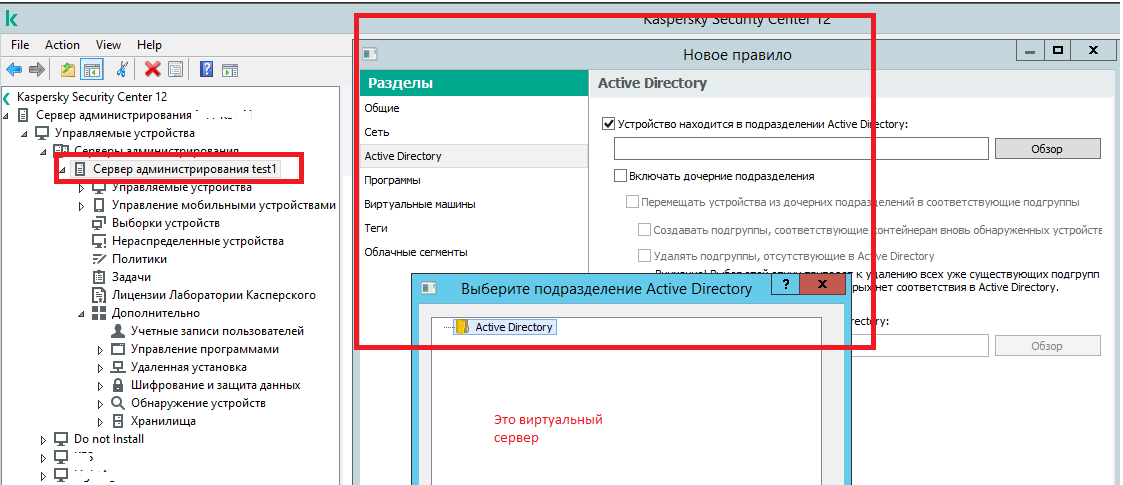Select Сервер администрирования test1 in tree
Viewport: 1123px width, 485px height.
pyautogui.click(x=184, y=169)
